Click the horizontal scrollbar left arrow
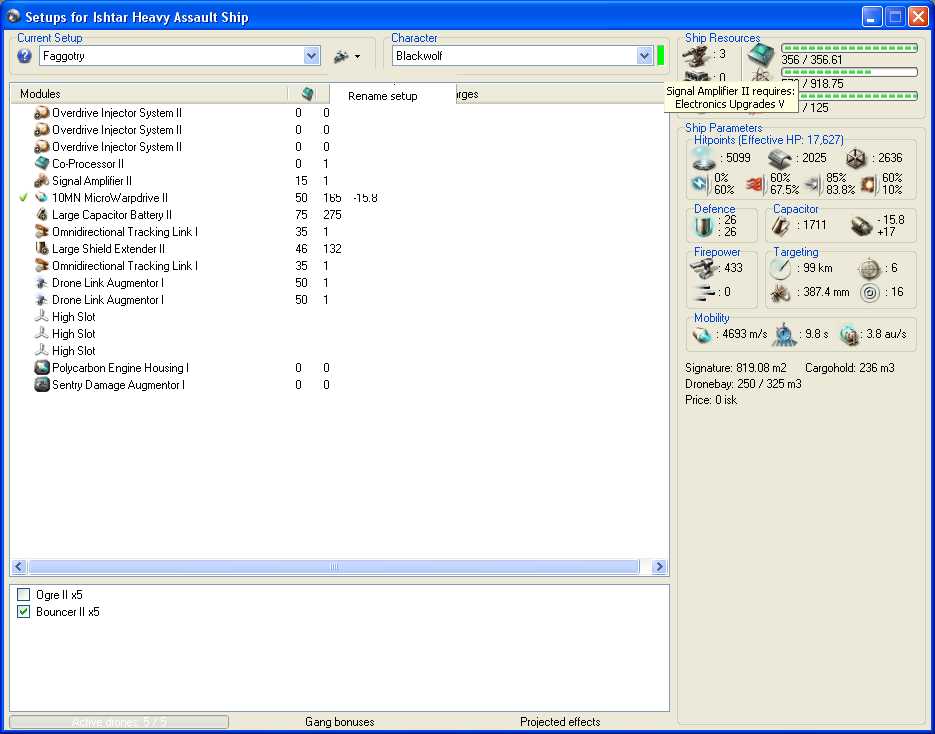935x734 pixels. [x=19, y=566]
